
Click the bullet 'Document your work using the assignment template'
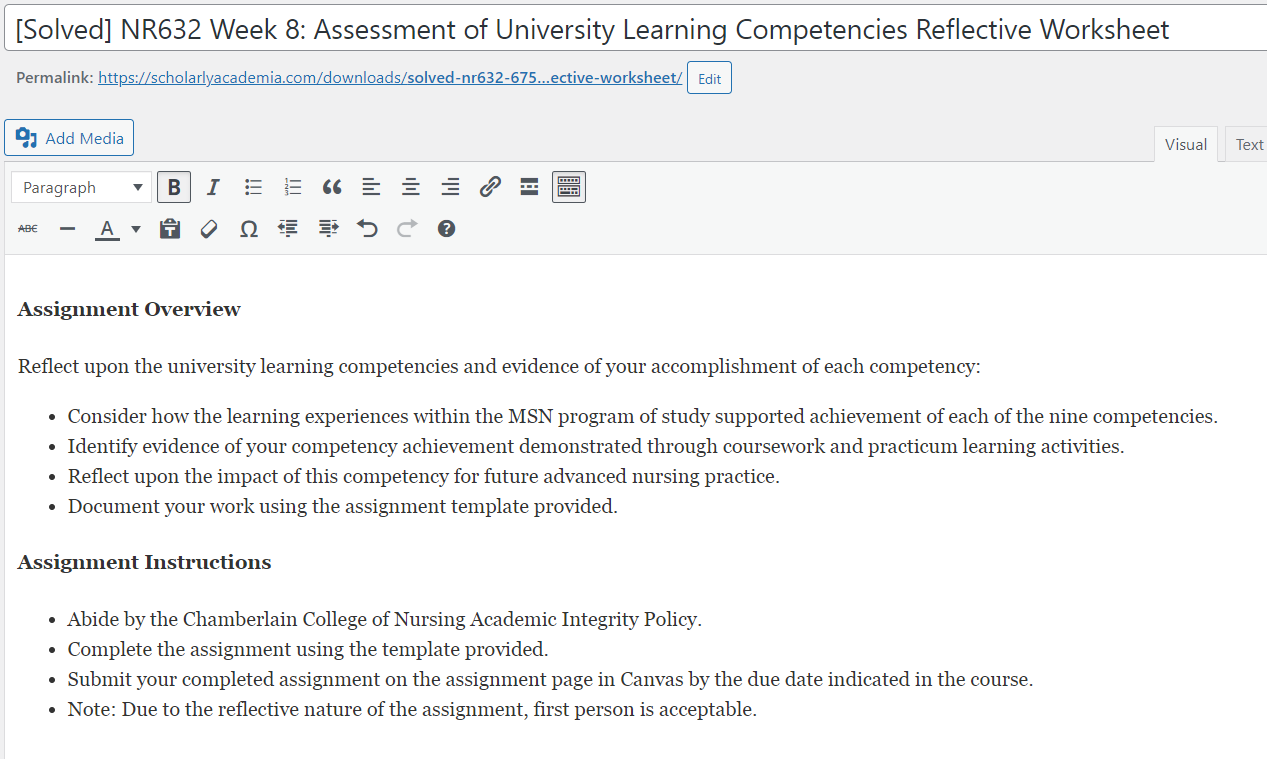343,506
